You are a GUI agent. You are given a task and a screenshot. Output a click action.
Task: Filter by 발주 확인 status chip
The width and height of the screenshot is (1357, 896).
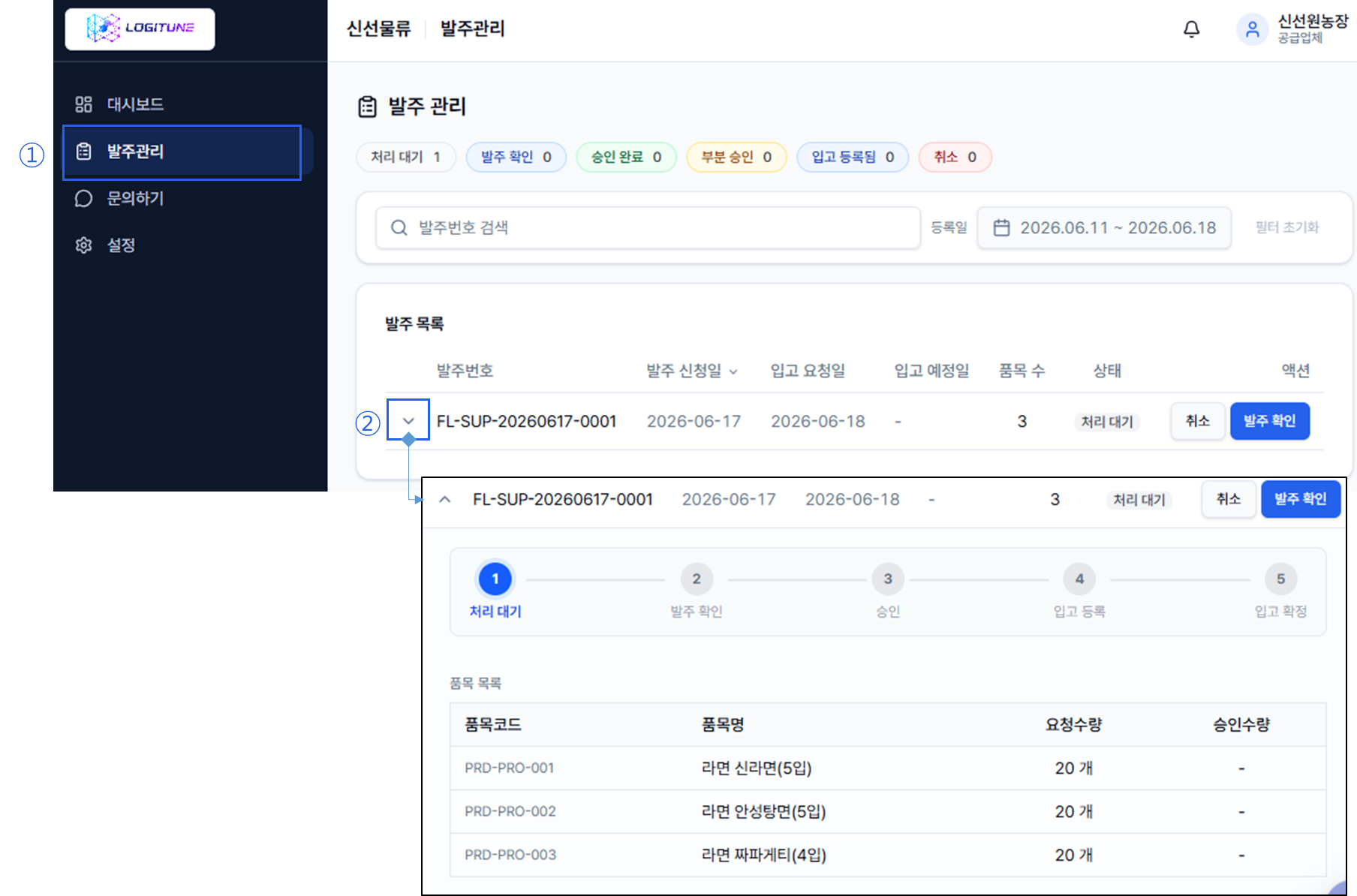pyautogui.click(x=516, y=157)
